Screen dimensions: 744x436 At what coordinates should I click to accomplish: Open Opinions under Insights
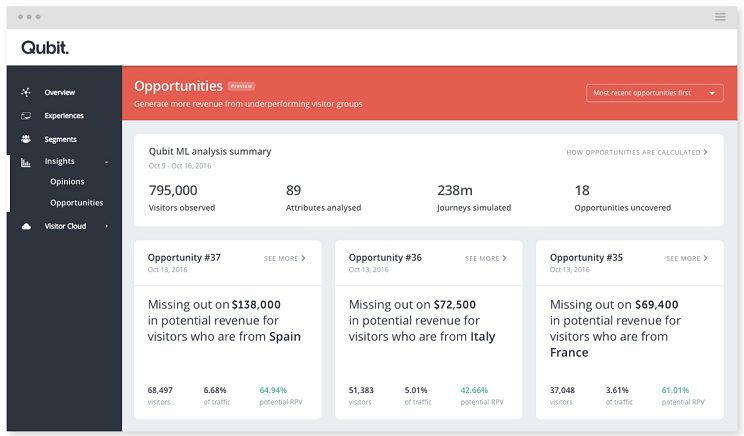click(x=67, y=181)
